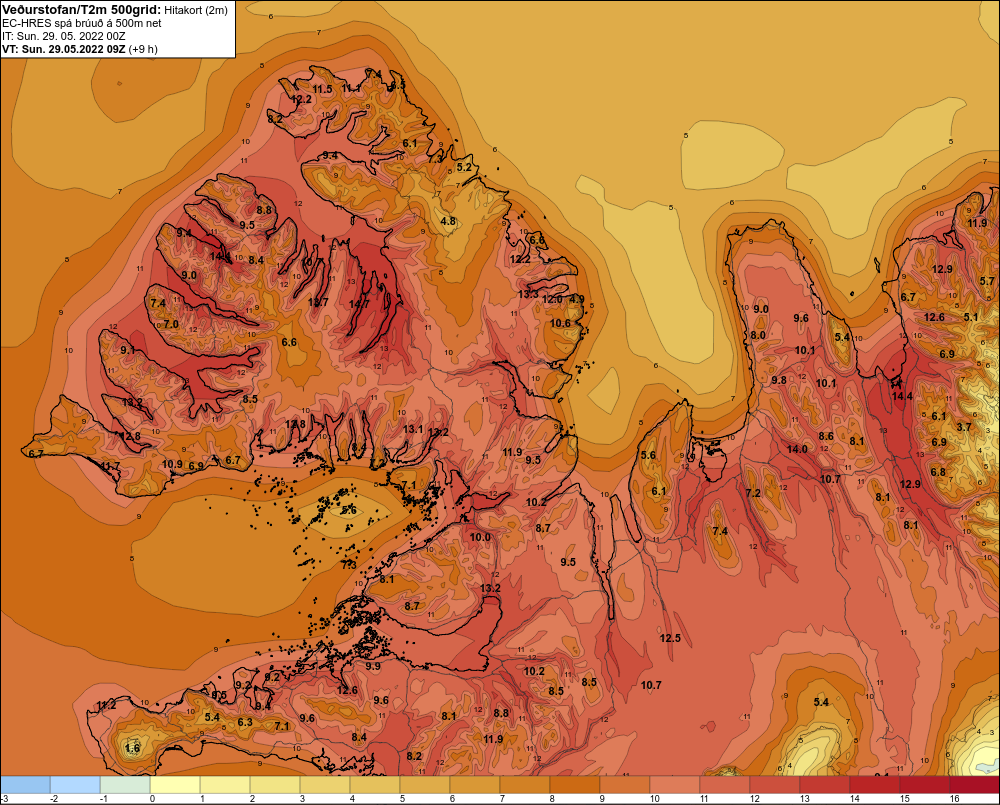Click the 11.7 temperature value
The width and height of the screenshot is (1000, 805).
tap(110, 467)
